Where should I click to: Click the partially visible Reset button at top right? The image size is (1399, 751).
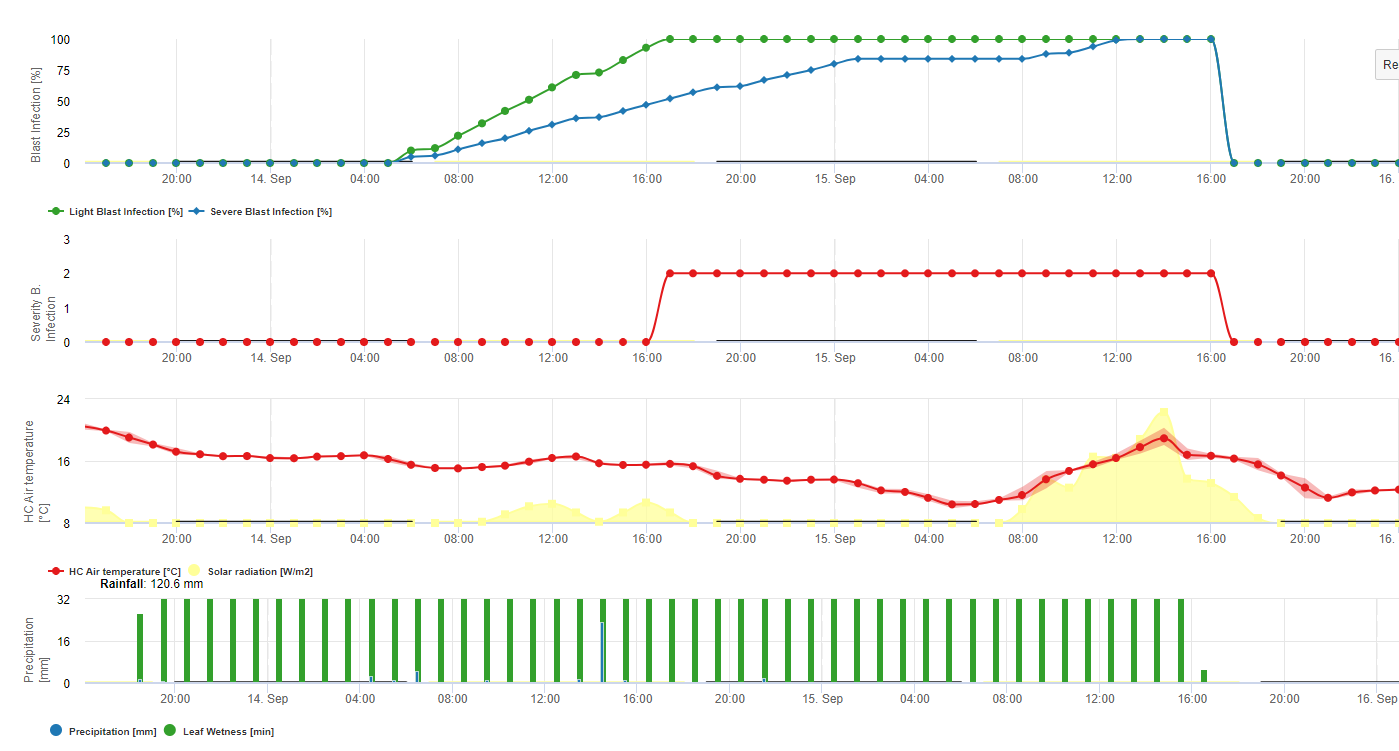pos(1388,64)
